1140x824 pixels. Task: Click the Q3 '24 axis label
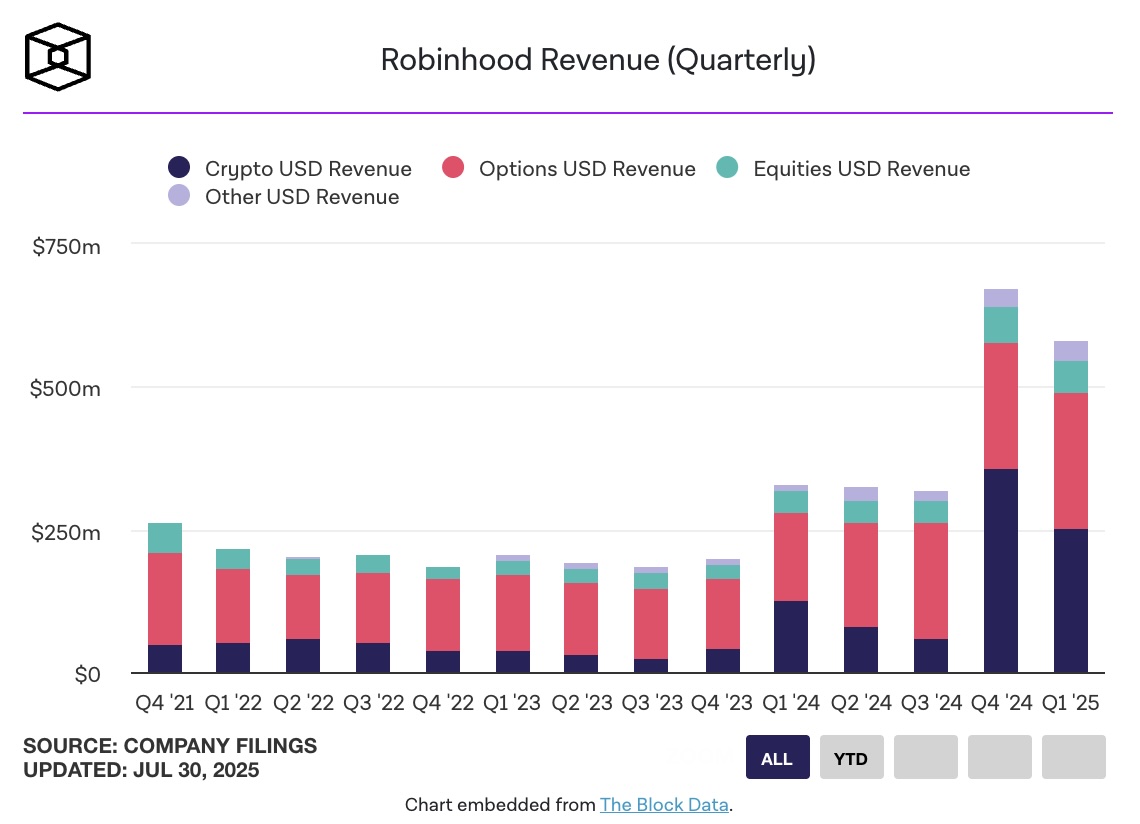pos(931,703)
